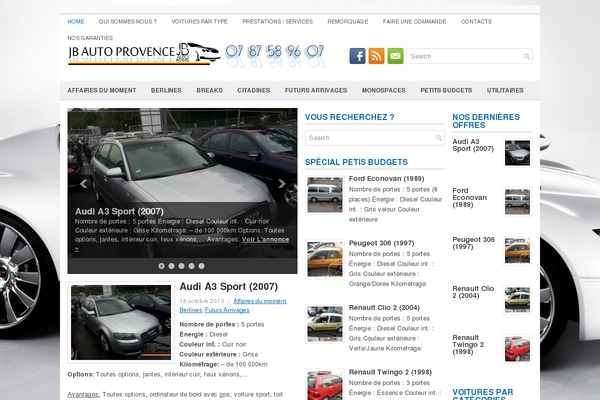Open Nos garanties menu item
600x400 pixels.
point(90,38)
